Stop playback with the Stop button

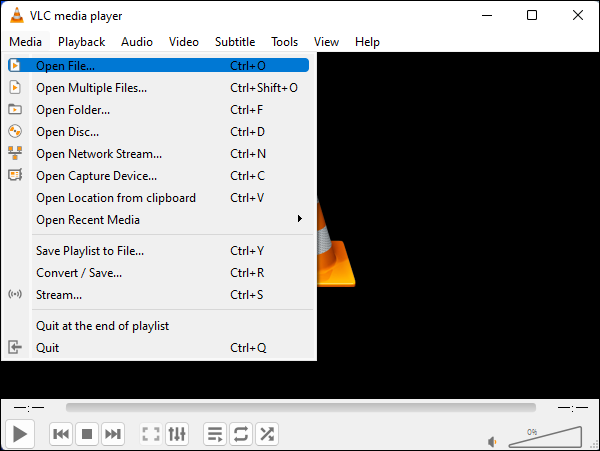[87, 434]
